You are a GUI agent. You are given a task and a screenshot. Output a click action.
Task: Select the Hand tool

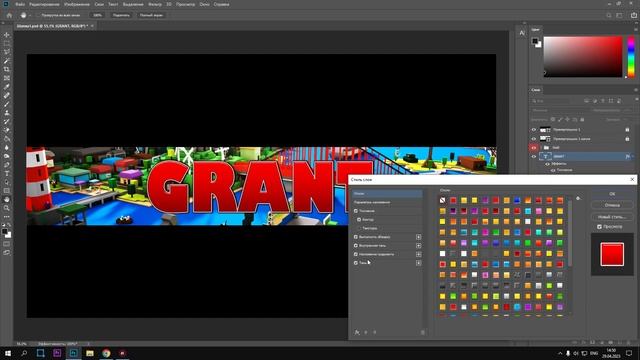pyautogui.click(x=7, y=199)
